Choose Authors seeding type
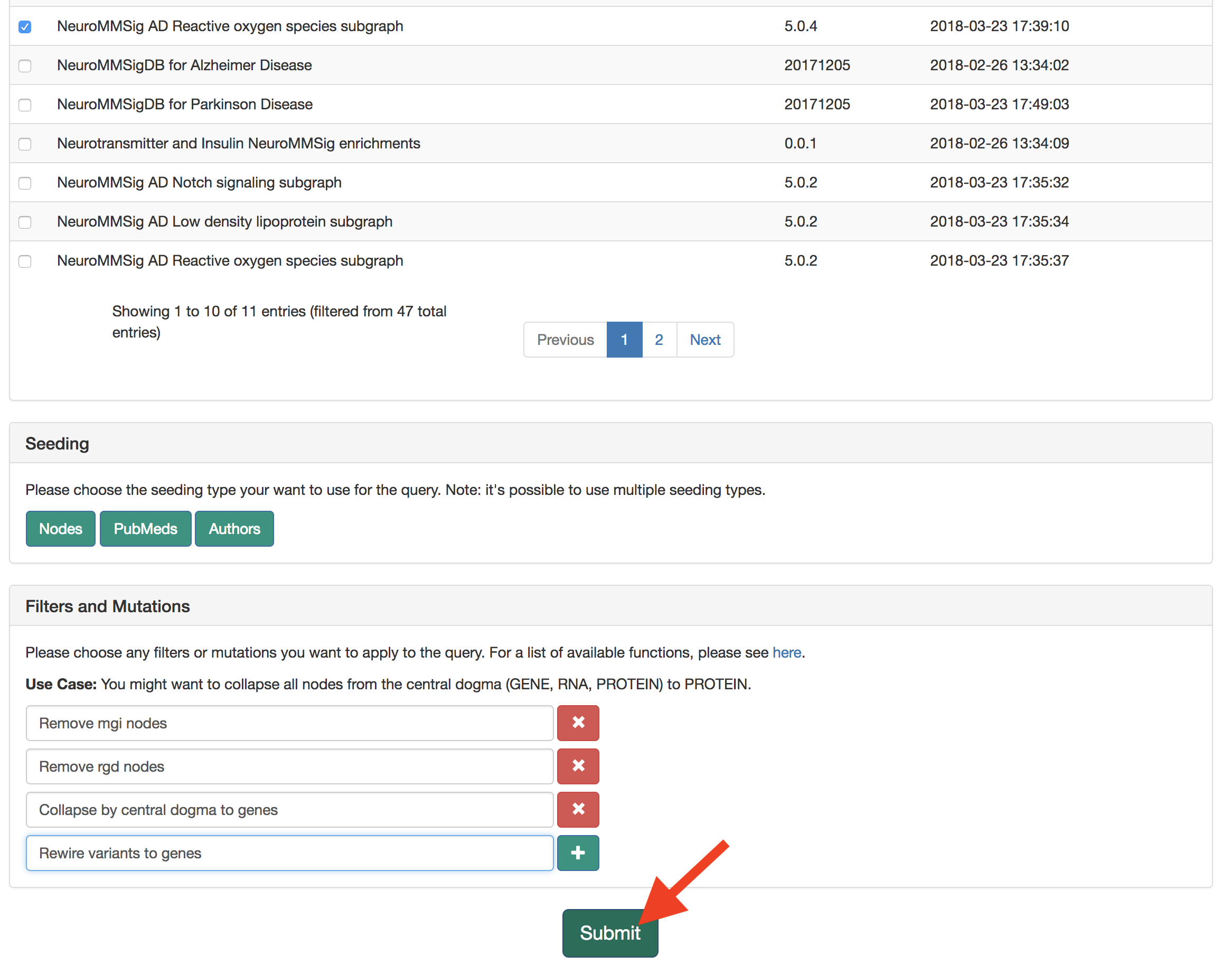1232x974 pixels. [234, 529]
